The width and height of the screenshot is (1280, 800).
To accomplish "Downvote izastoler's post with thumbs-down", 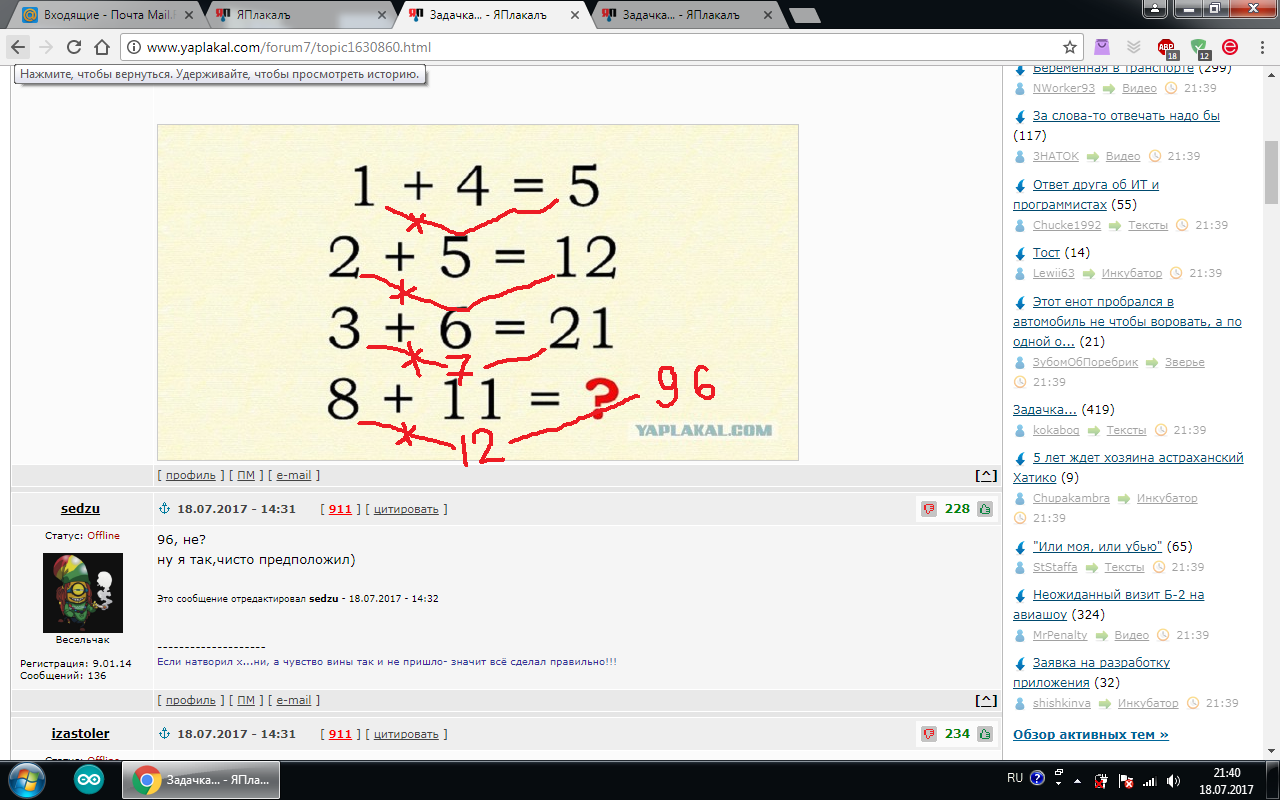I will 929,734.
